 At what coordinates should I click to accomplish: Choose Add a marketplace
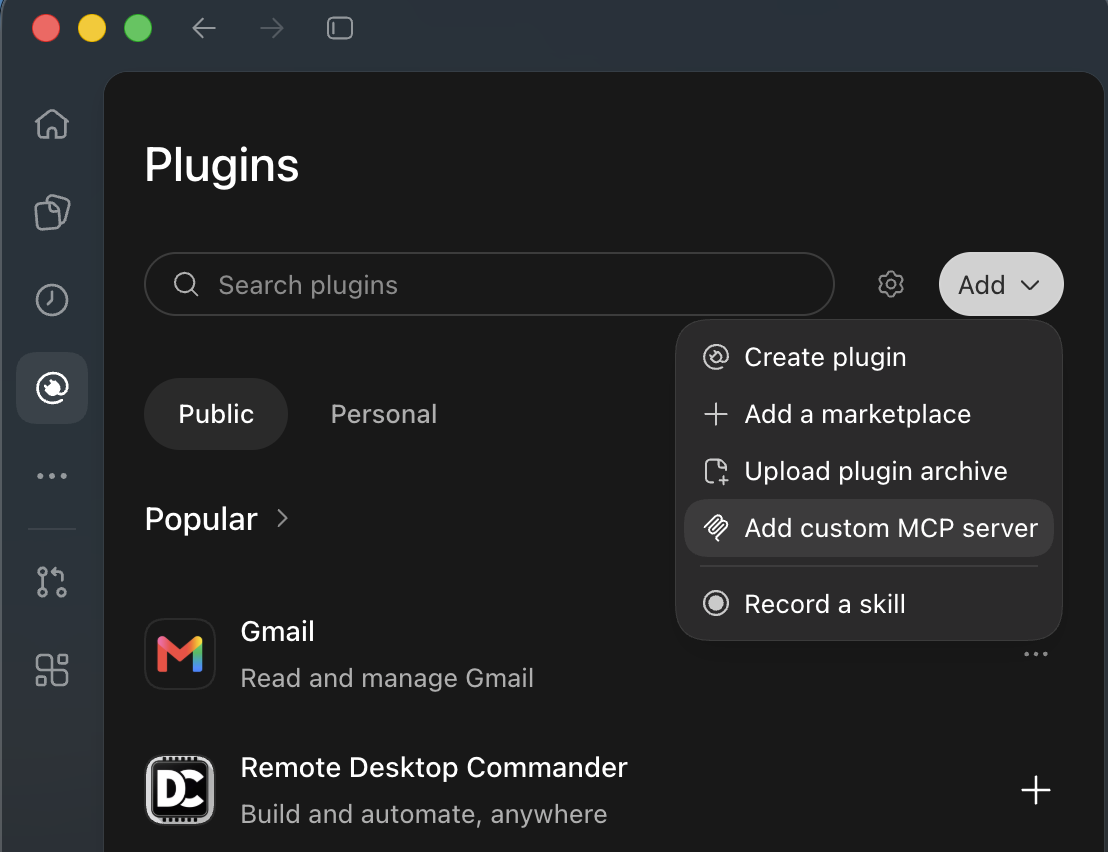pos(868,414)
